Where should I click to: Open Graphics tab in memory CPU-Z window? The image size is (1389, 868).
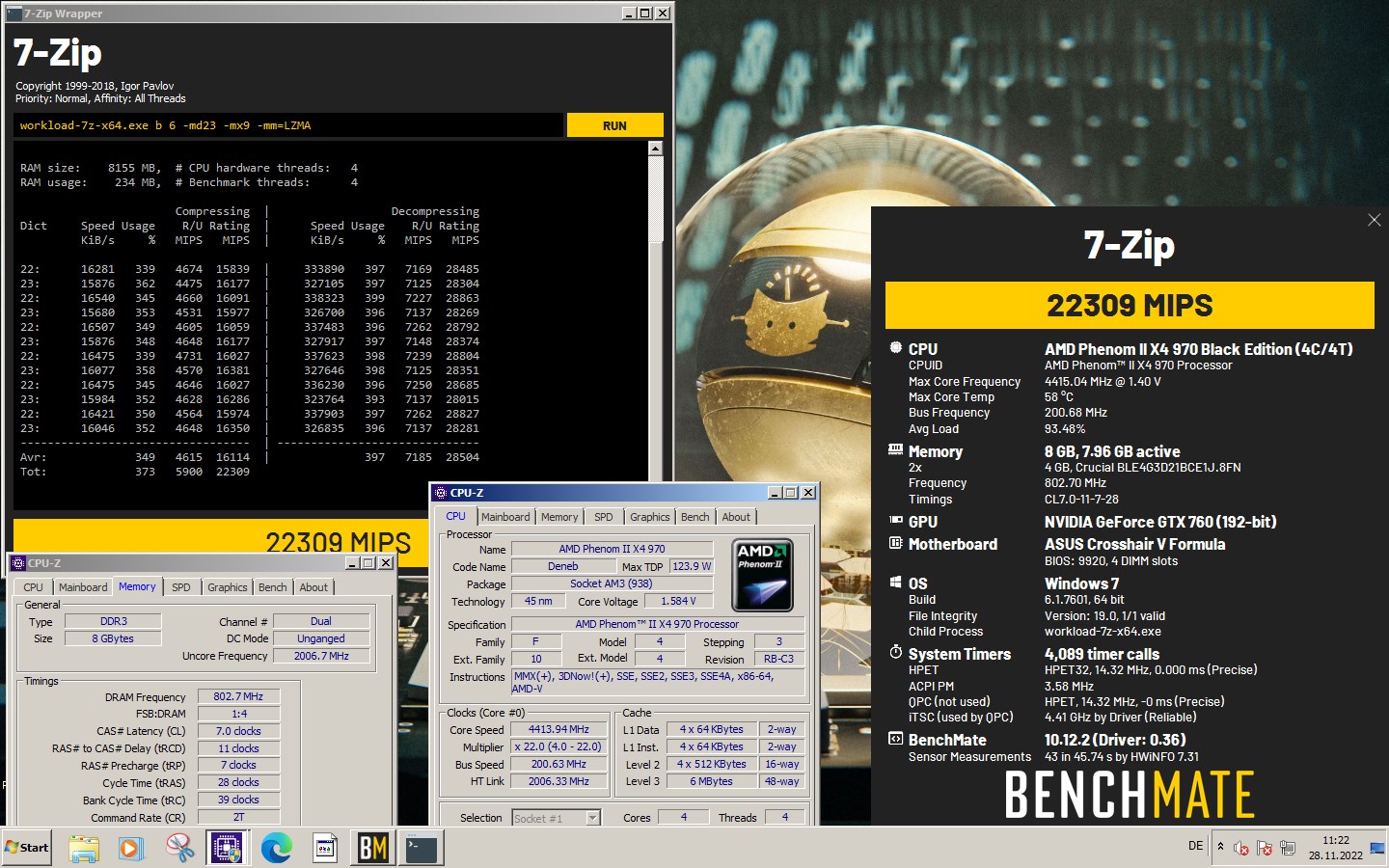pyautogui.click(x=228, y=587)
